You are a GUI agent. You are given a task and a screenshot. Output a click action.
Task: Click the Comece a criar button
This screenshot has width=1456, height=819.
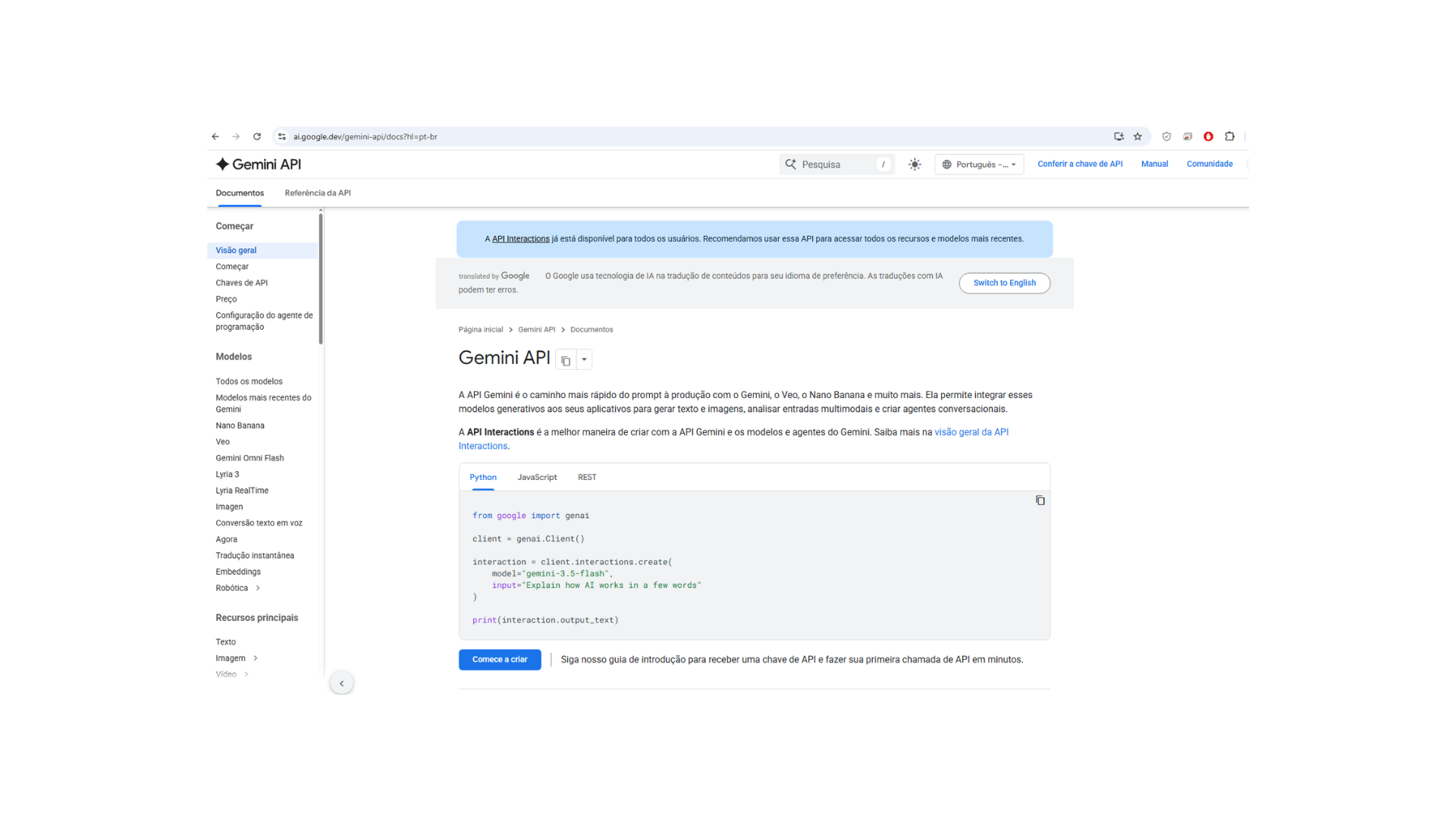click(500, 660)
